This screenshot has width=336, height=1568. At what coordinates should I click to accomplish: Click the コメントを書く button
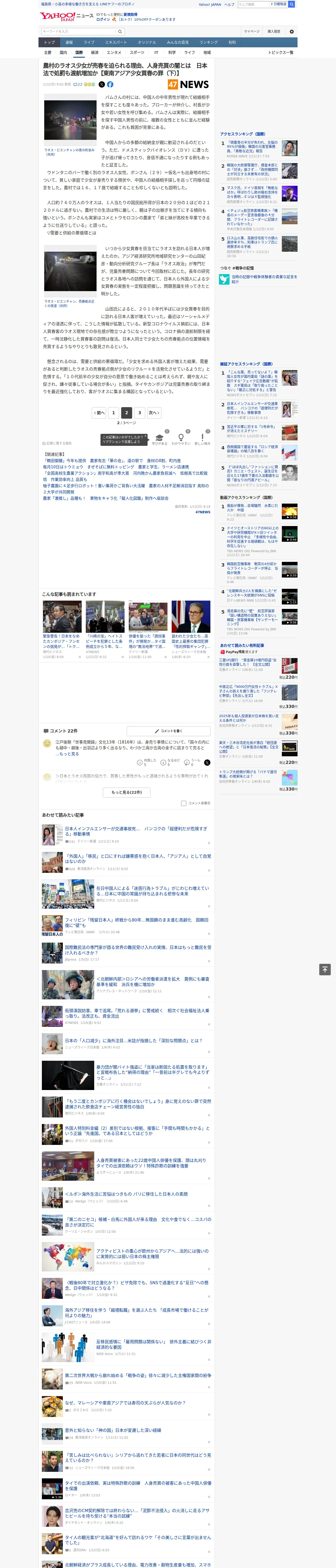point(169,730)
